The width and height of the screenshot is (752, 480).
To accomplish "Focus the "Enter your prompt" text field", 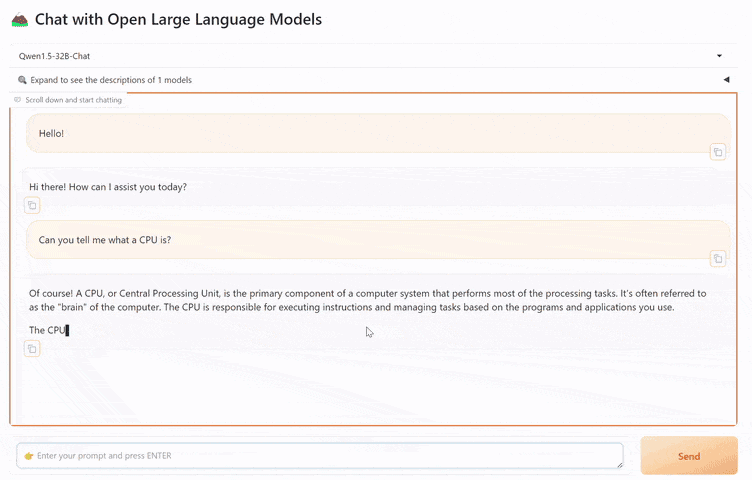I will coord(320,456).
